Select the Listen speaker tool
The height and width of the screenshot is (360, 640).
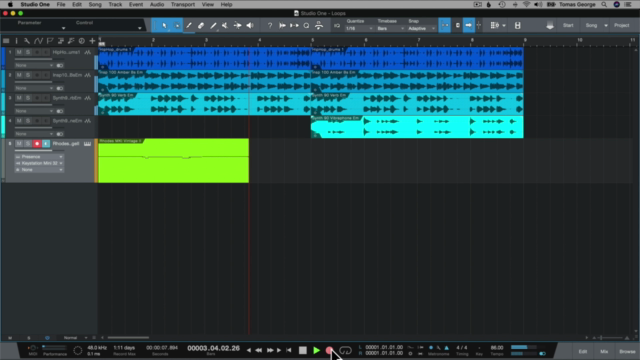250,25
